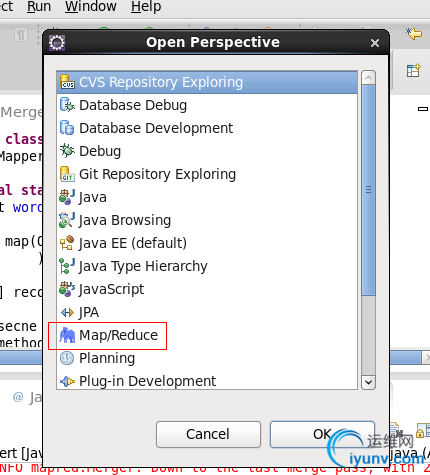
Task: Click the yellow back-arrow toolbar icon in Eclipse
Action: (x=414, y=34)
